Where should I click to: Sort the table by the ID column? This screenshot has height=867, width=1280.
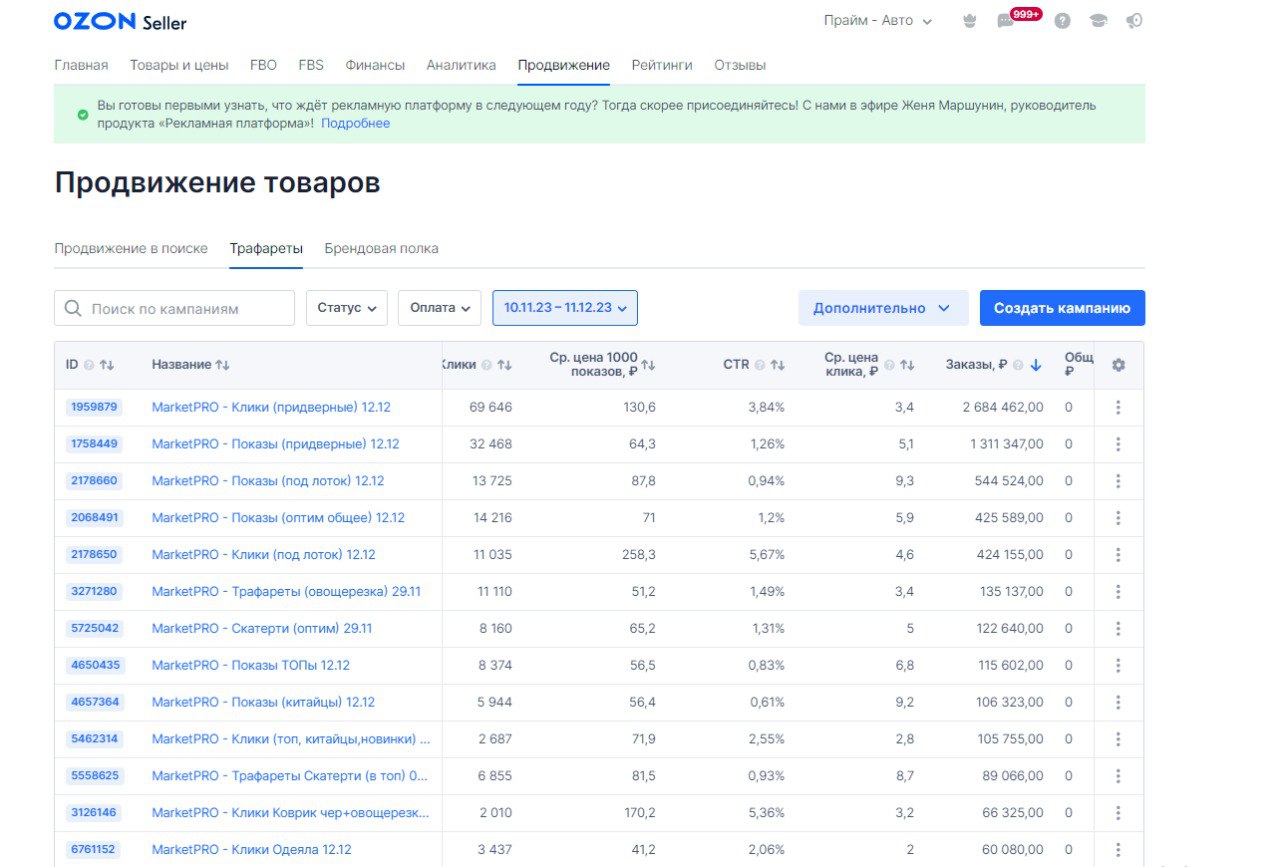(107, 365)
